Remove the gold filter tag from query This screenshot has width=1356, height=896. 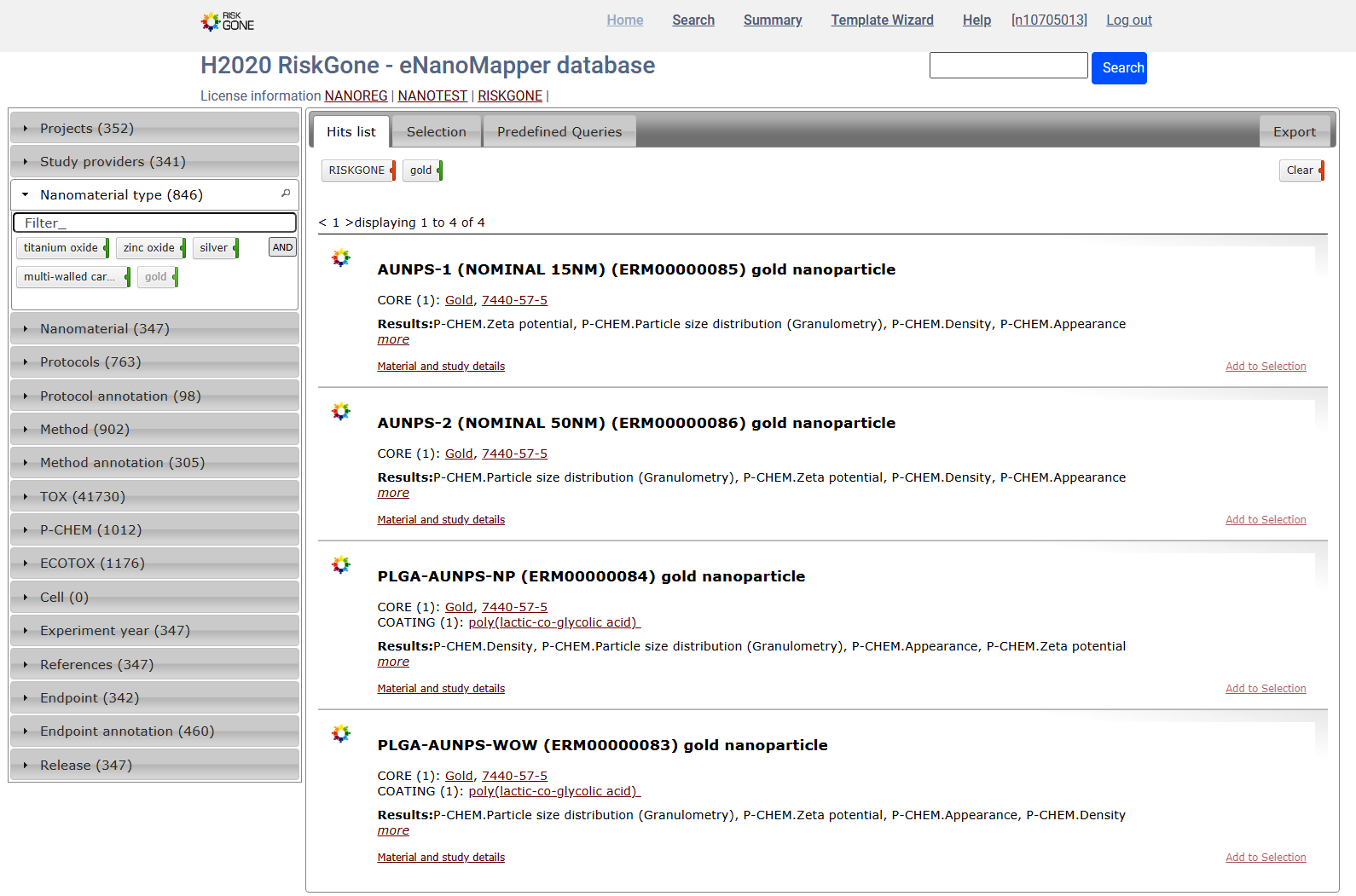(439, 171)
